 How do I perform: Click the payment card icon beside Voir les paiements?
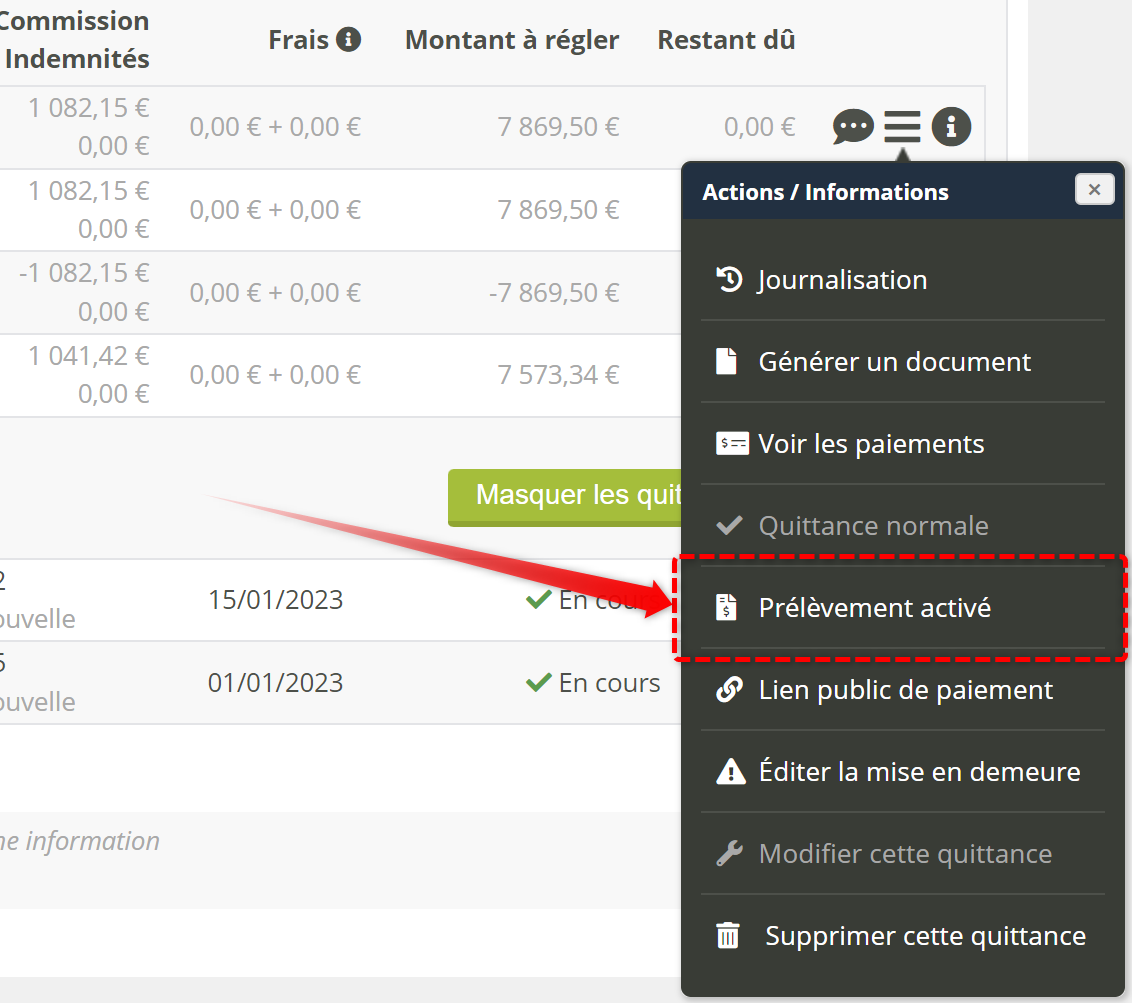tap(731, 444)
